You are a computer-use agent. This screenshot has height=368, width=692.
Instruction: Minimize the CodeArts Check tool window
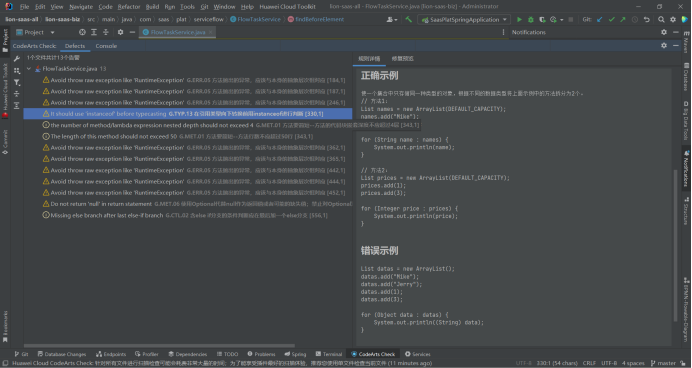point(676,45)
